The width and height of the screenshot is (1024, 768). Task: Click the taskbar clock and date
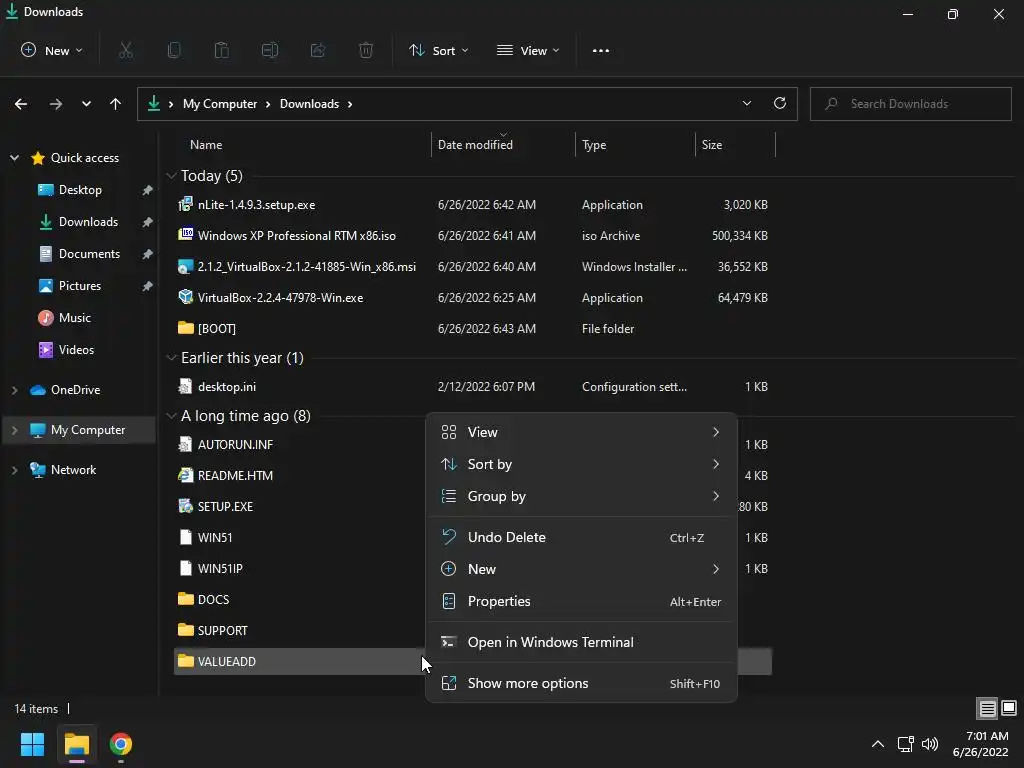(x=980, y=744)
